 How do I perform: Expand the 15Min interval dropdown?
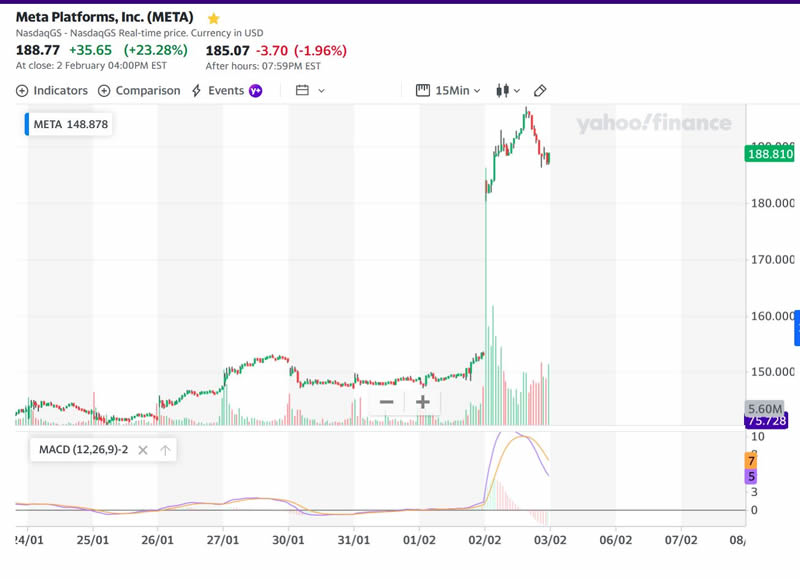449,90
